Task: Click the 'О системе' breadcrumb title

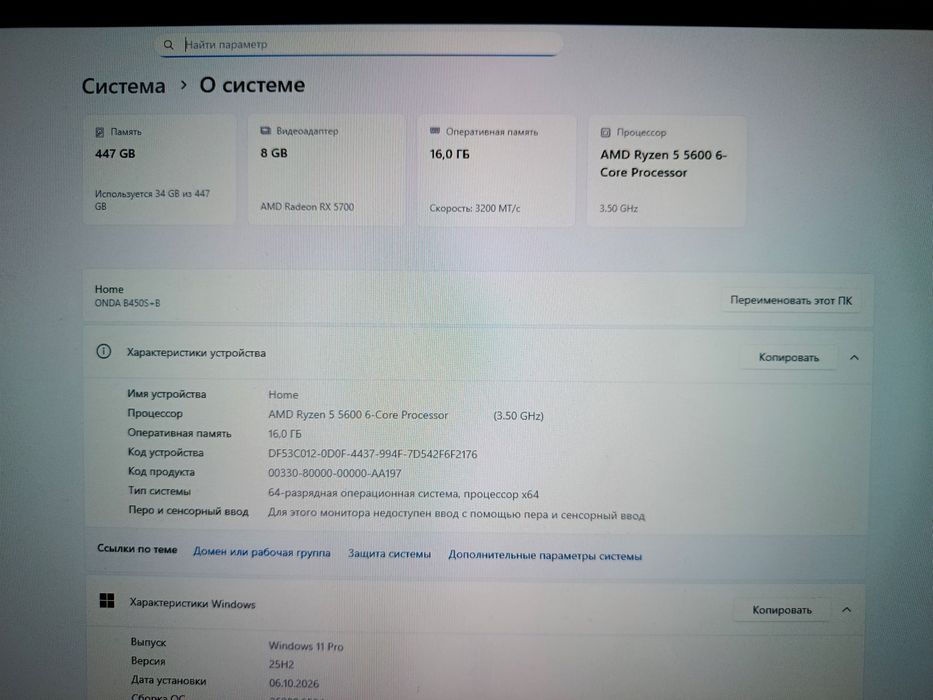Action: (x=252, y=85)
